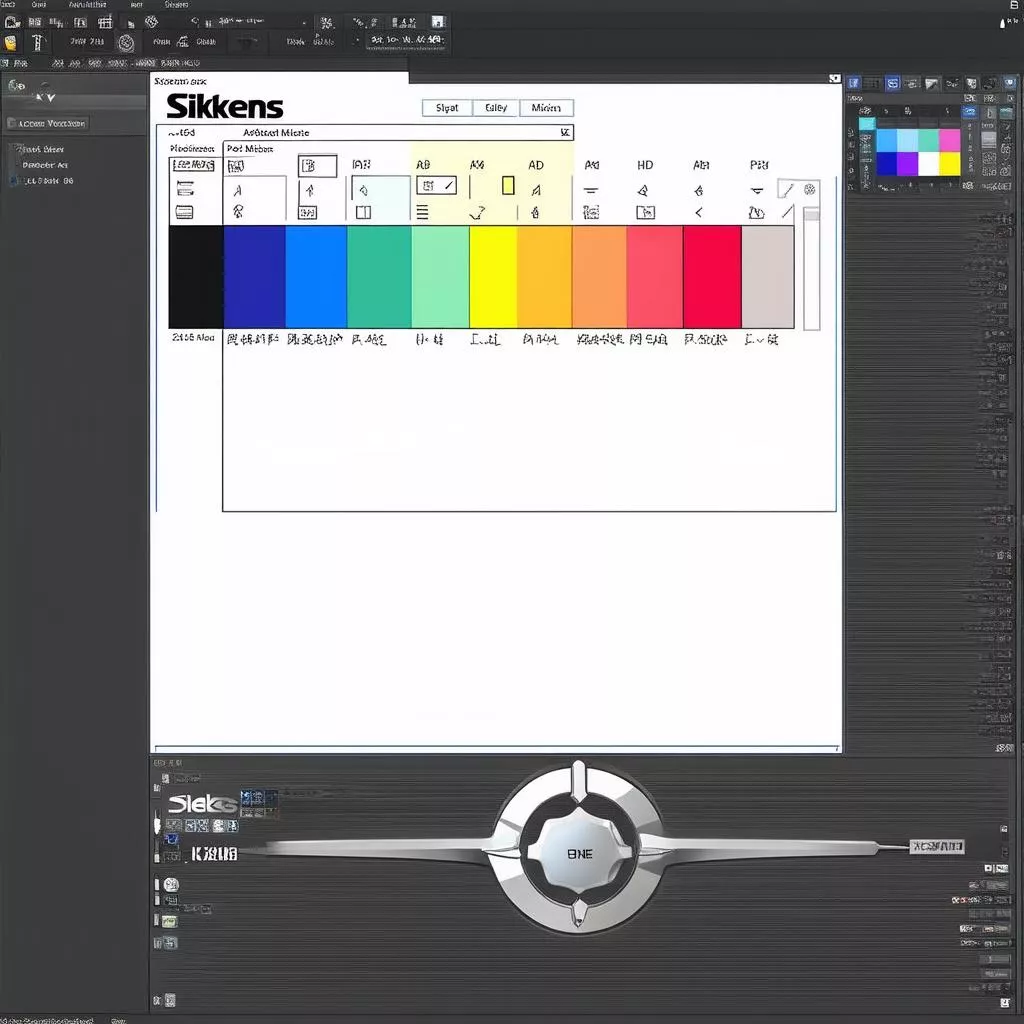Open the first tab in the Sikkens header
Image resolution: width=1024 pixels, height=1024 pixels.
click(x=447, y=108)
